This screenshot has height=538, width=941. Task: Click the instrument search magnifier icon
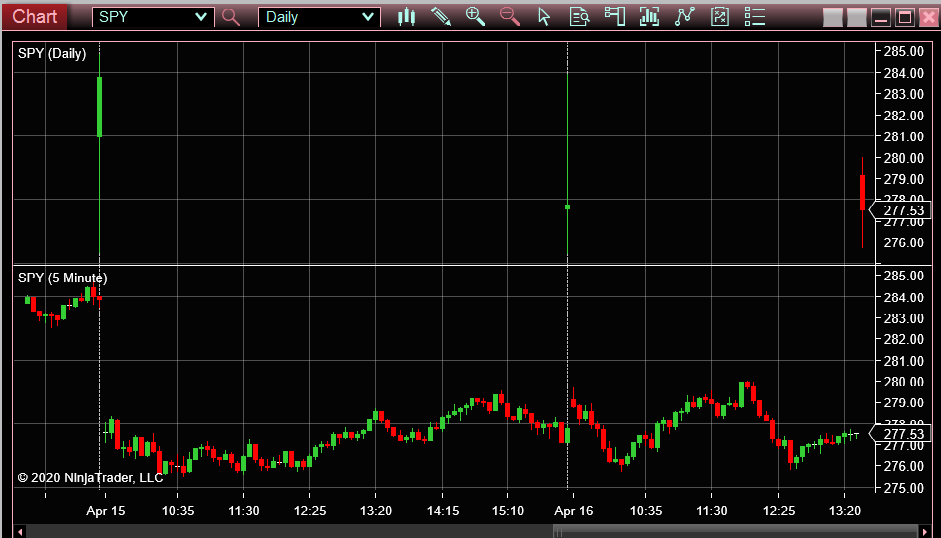[231, 17]
